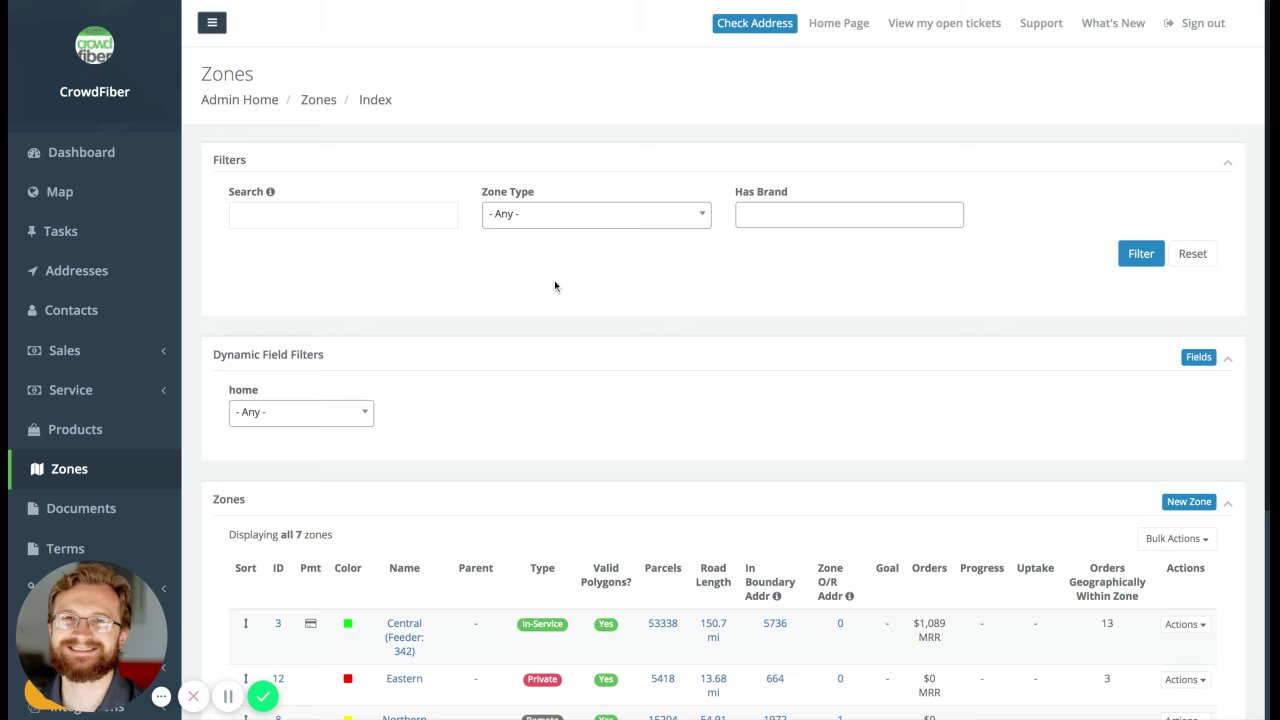This screenshot has width=1280, height=720.
Task: Click the Reset button
Action: [1193, 254]
